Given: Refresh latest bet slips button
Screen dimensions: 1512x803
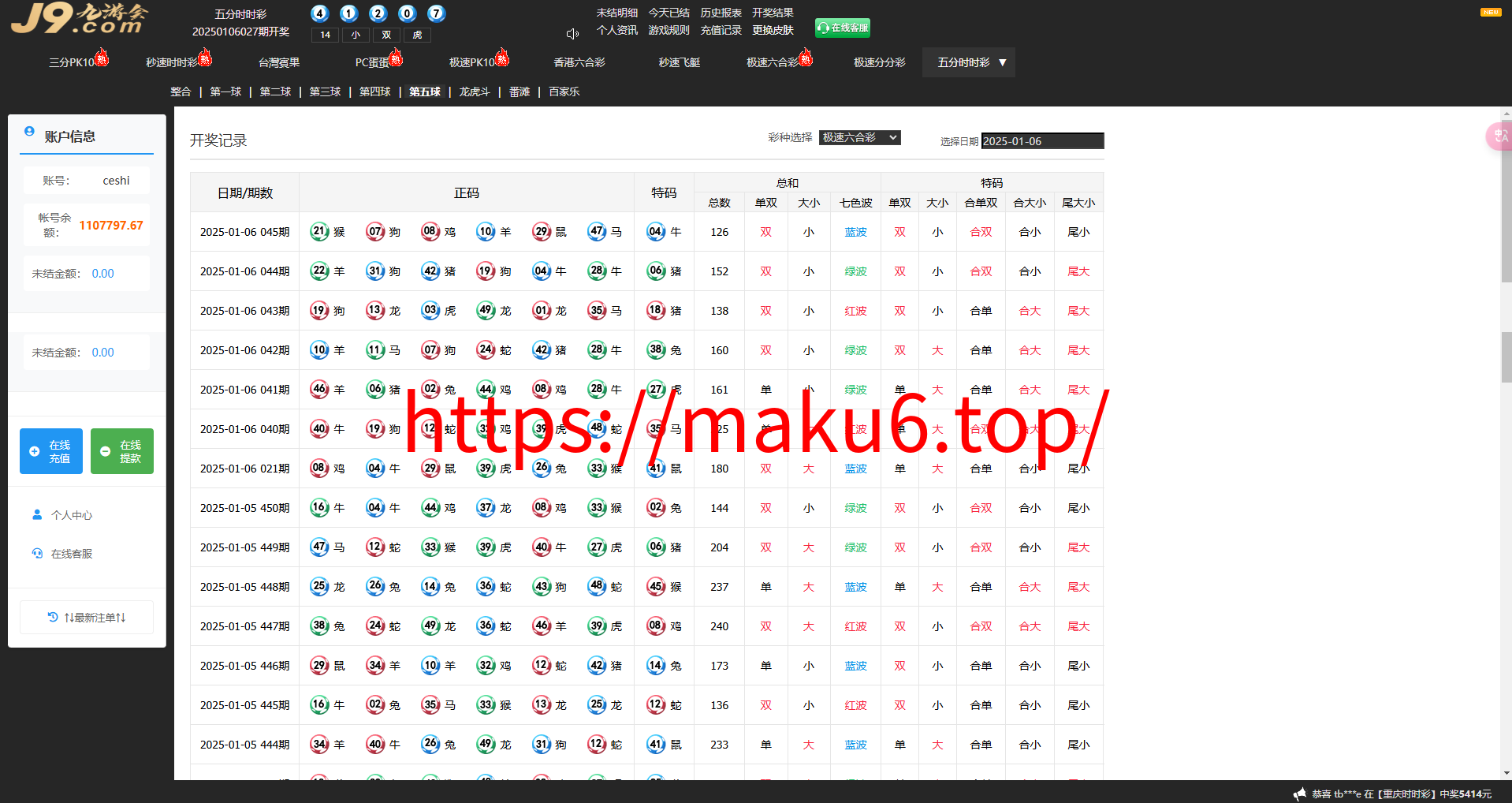Looking at the screenshot, I should coord(87,618).
